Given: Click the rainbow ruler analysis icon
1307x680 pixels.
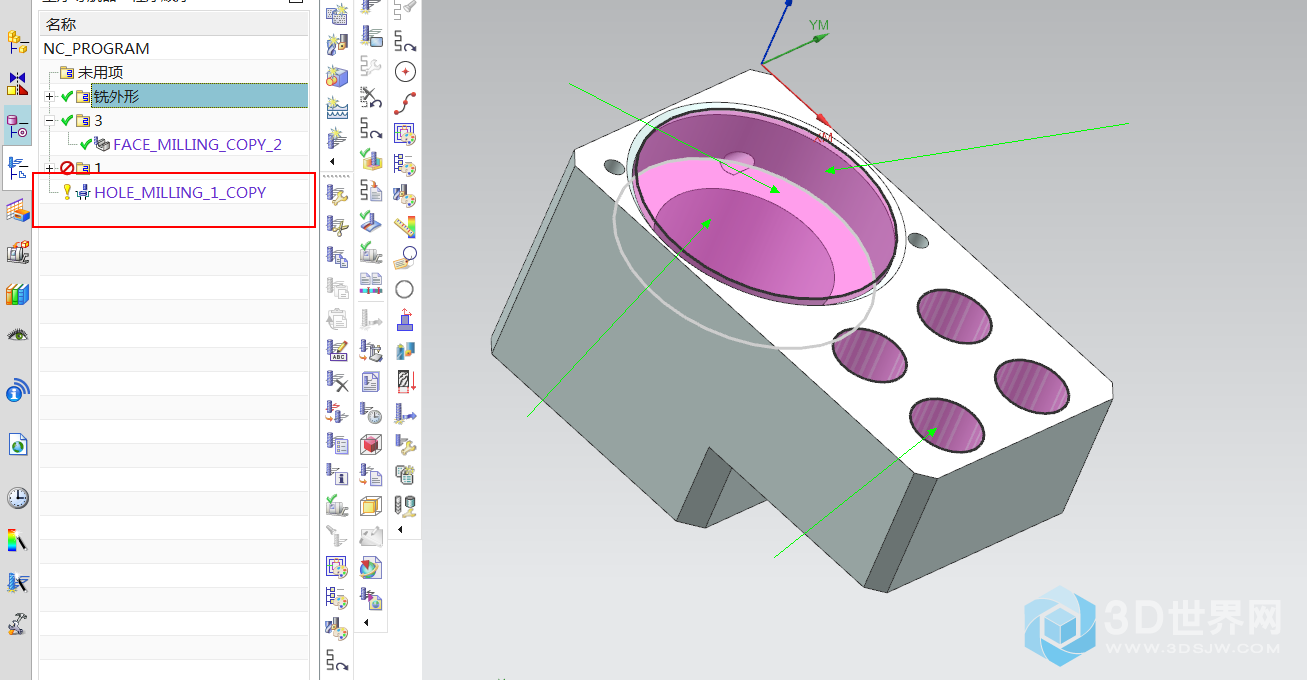Looking at the screenshot, I should 405,227.
